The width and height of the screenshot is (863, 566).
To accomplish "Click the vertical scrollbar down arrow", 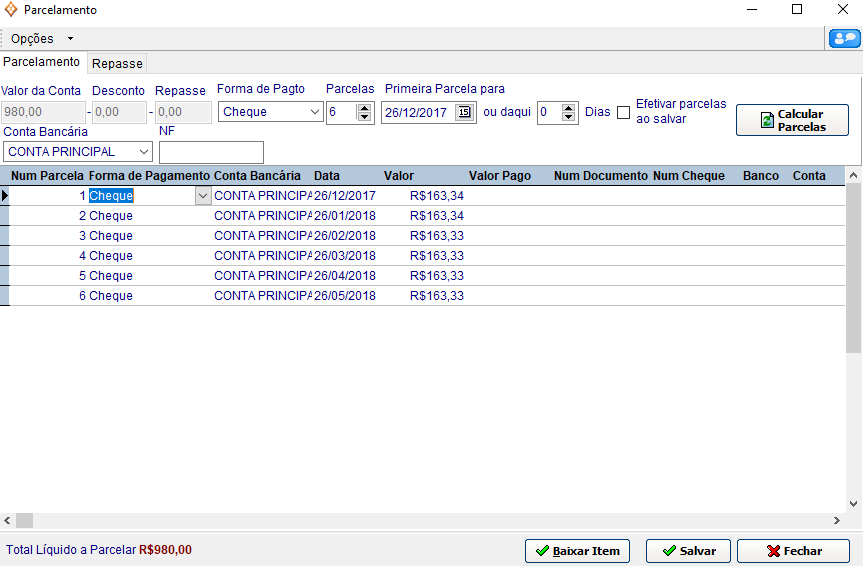I will pos(854,504).
